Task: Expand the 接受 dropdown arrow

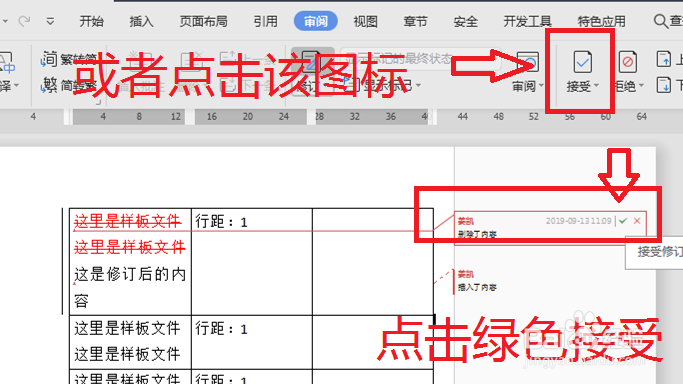Action: click(596, 86)
